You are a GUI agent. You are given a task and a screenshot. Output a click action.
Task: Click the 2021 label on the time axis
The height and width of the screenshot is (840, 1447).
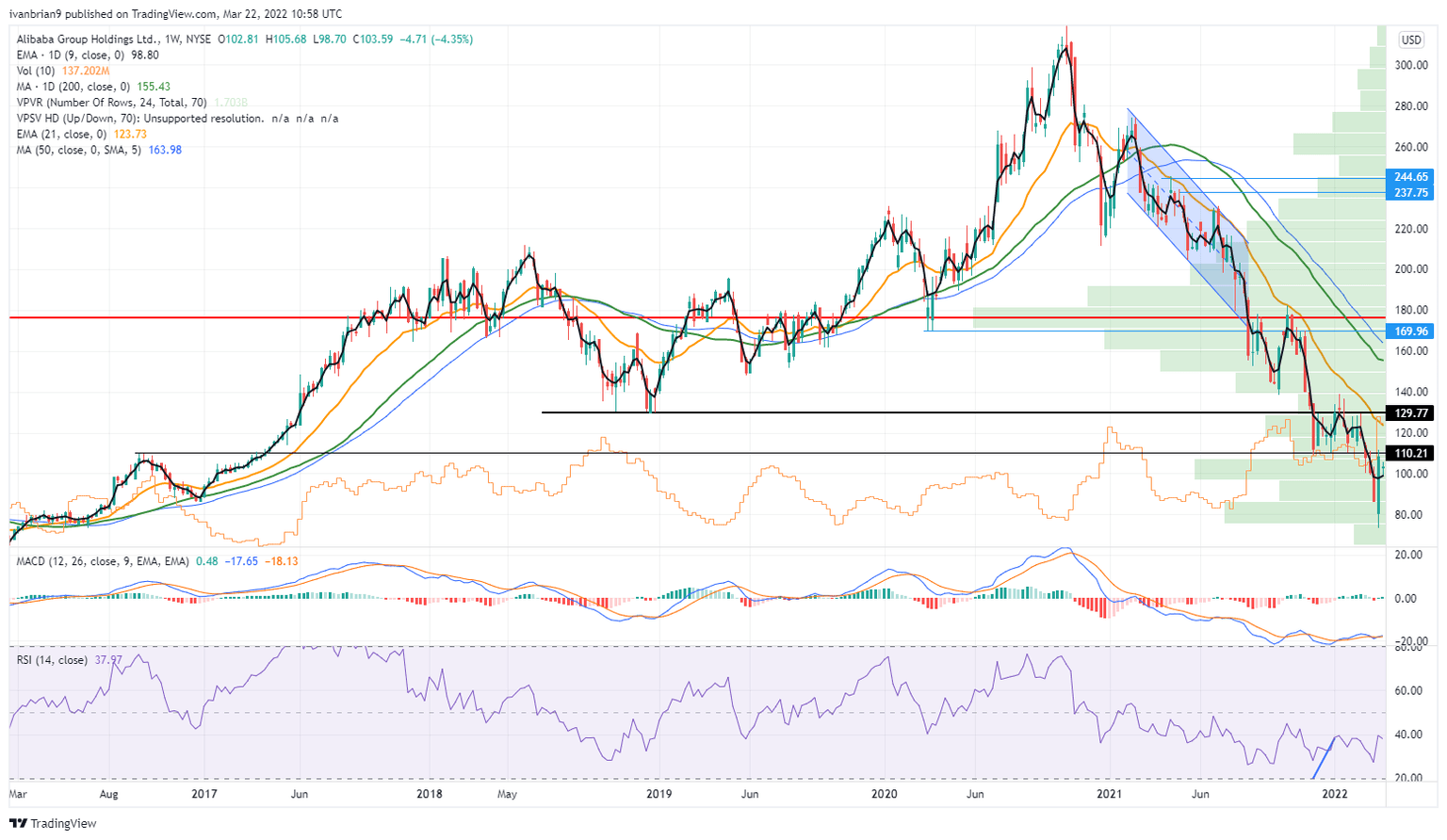(1109, 795)
